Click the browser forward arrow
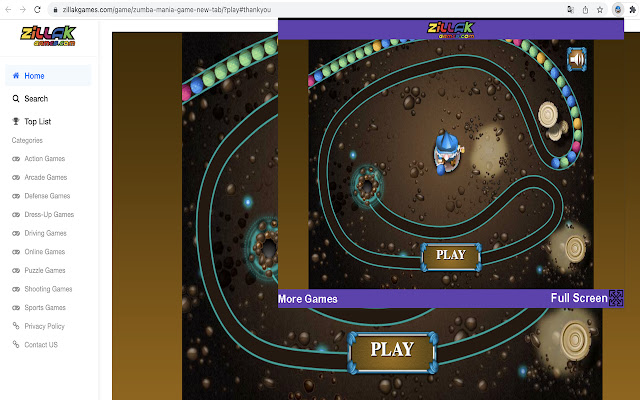This screenshot has height=400, width=640. [x=23, y=9]
